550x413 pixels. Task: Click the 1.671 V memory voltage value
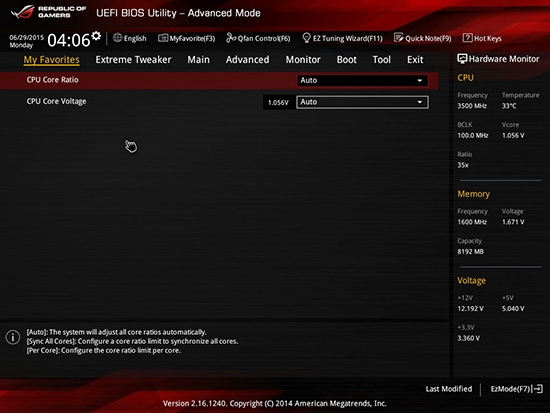tap(513, 222)
